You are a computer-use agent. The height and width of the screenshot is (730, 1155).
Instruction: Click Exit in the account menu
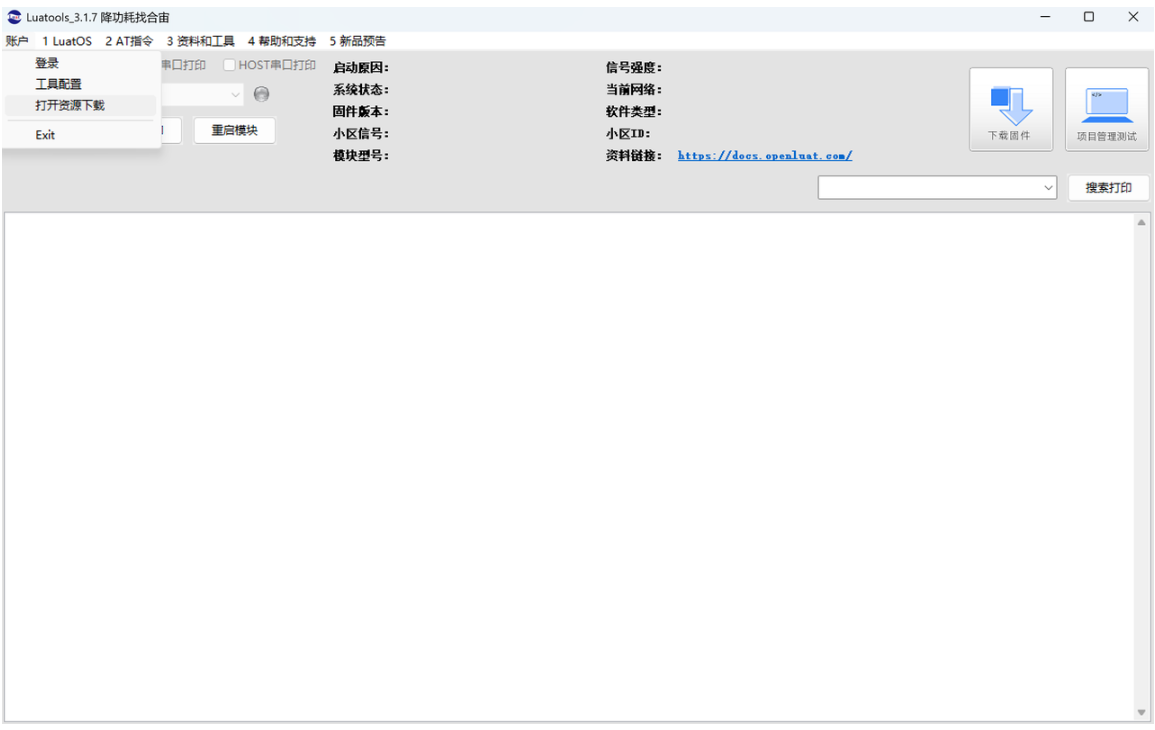(x=44, y=134)
